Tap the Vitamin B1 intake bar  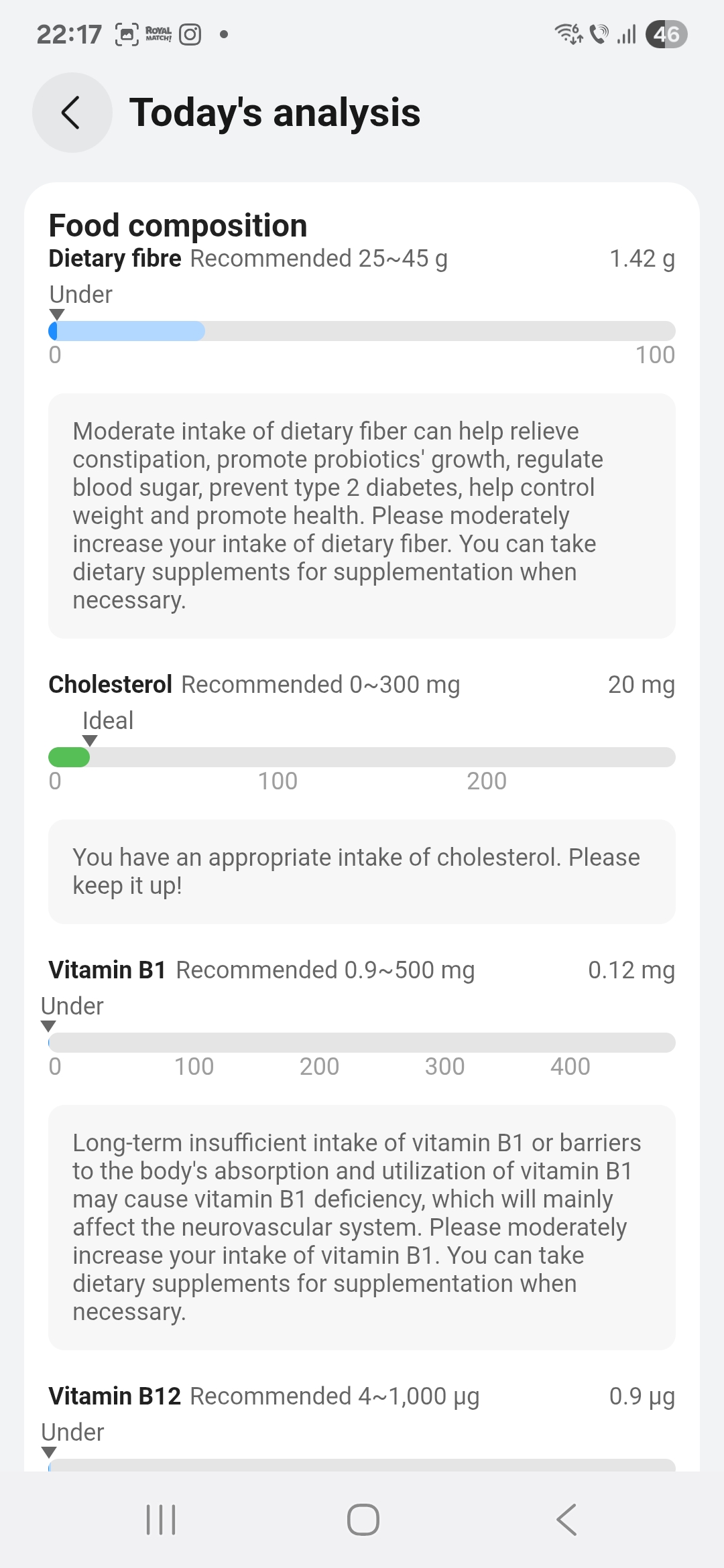362,1043
